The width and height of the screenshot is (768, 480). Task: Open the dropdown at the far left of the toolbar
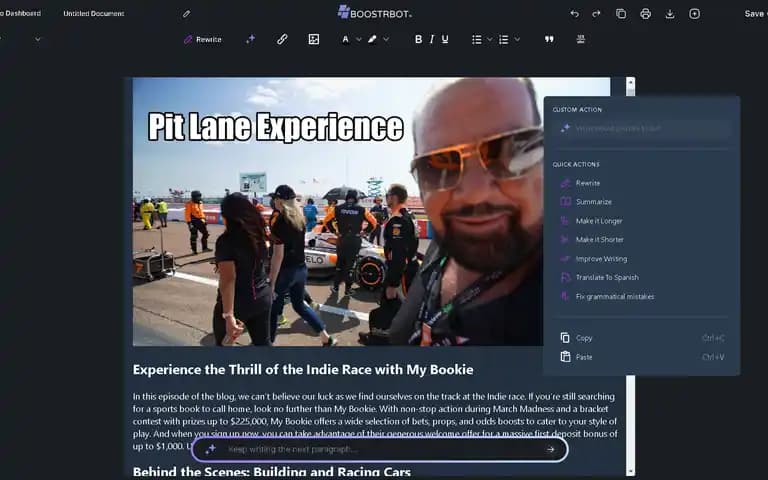[38, 39]
